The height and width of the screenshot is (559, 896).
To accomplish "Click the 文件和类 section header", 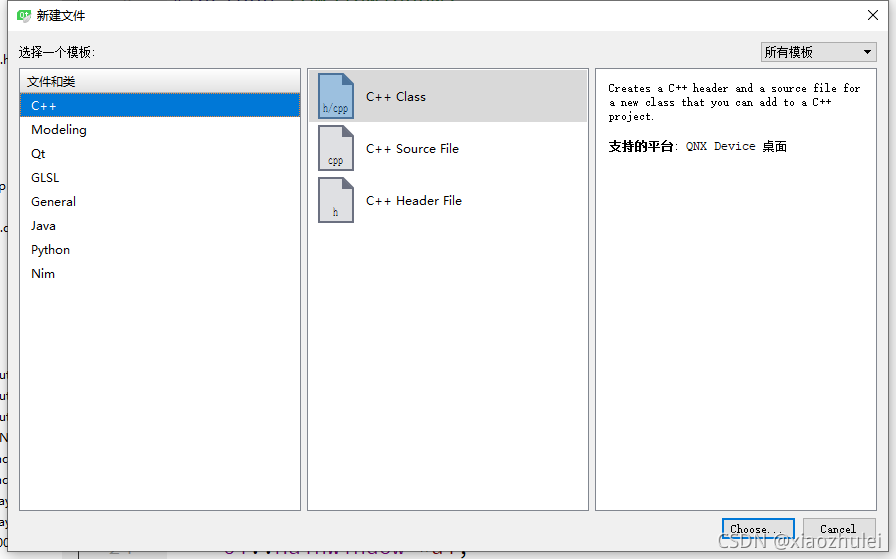I will click(160, 82).
